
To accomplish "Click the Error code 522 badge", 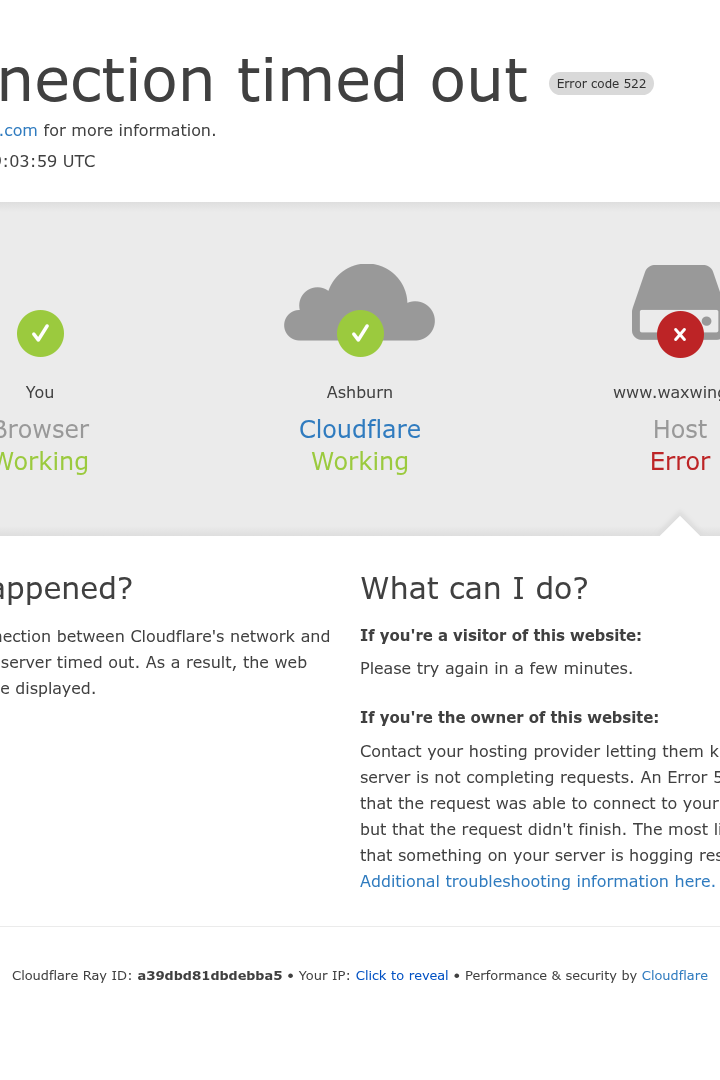I will point(601,83).
